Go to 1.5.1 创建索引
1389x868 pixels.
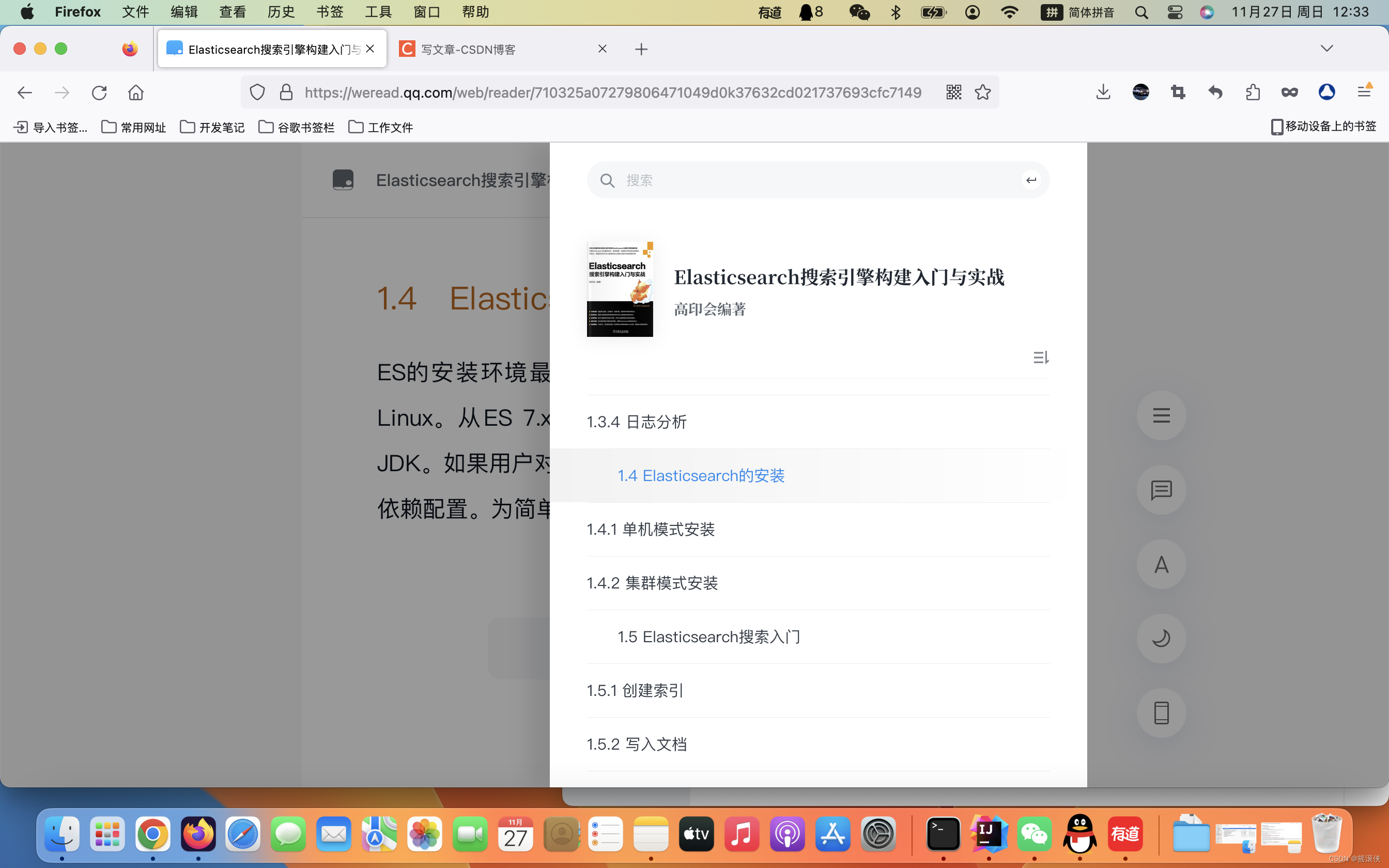818,691
